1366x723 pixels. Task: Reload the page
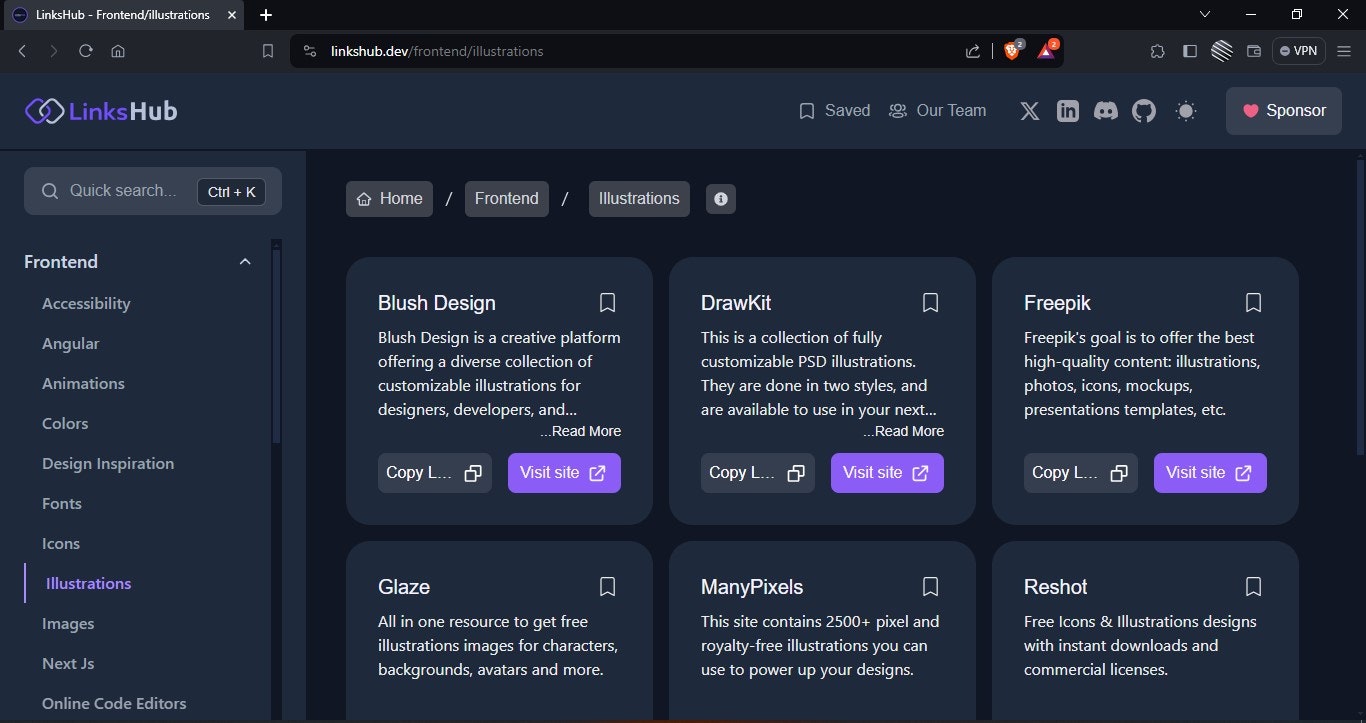86,51
